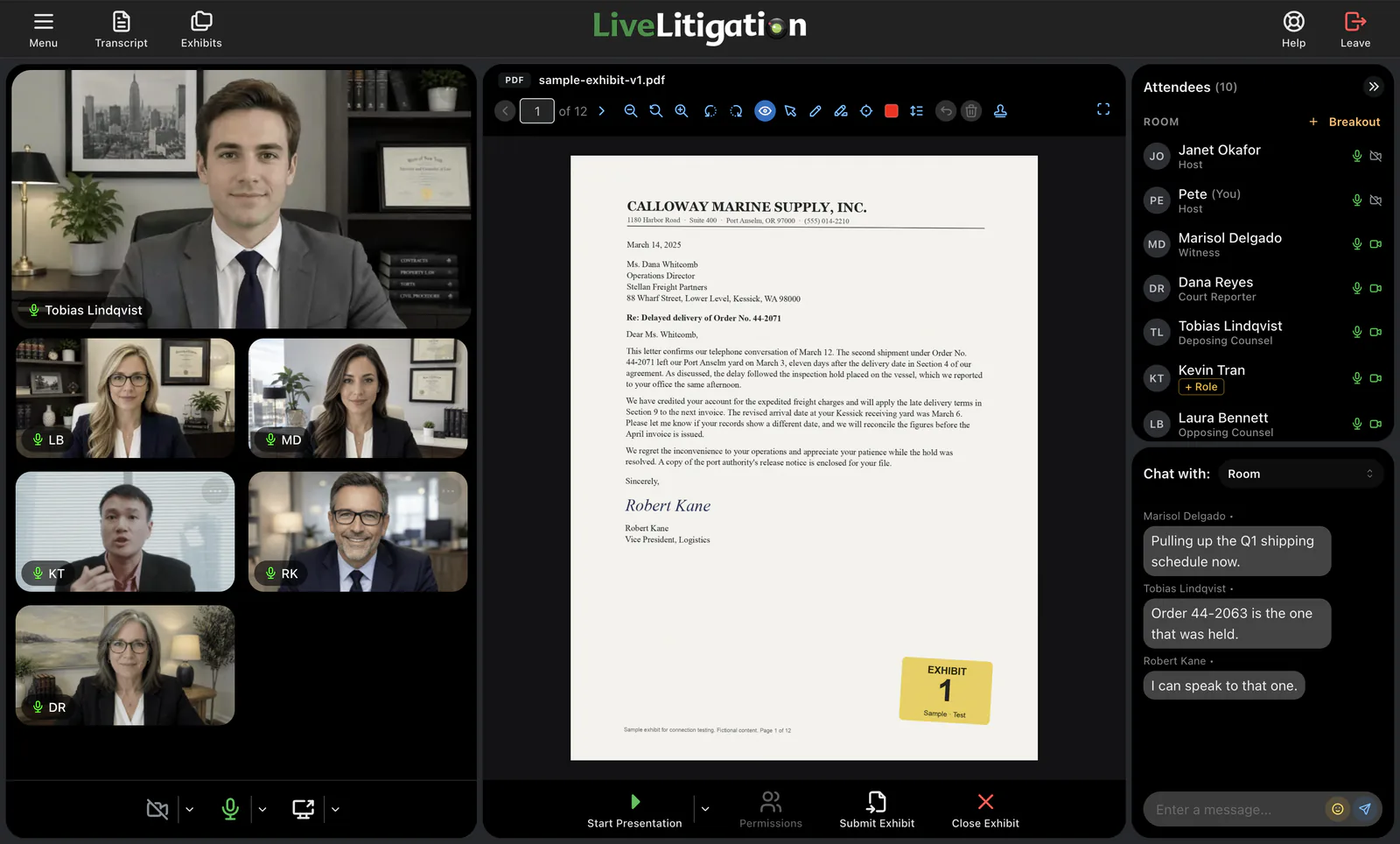
Task: Open the Help icon
Action: click(x=1293, y=30)
